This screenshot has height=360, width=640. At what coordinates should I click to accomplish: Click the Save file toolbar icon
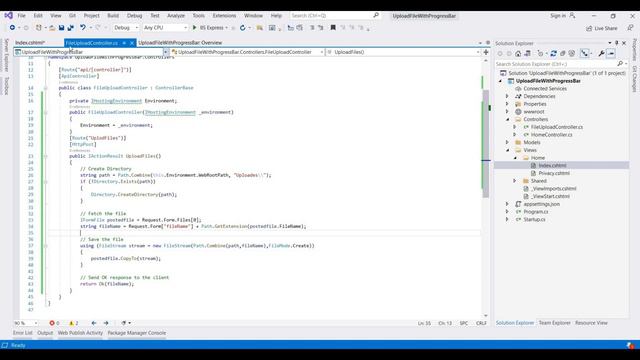(61, 28)
